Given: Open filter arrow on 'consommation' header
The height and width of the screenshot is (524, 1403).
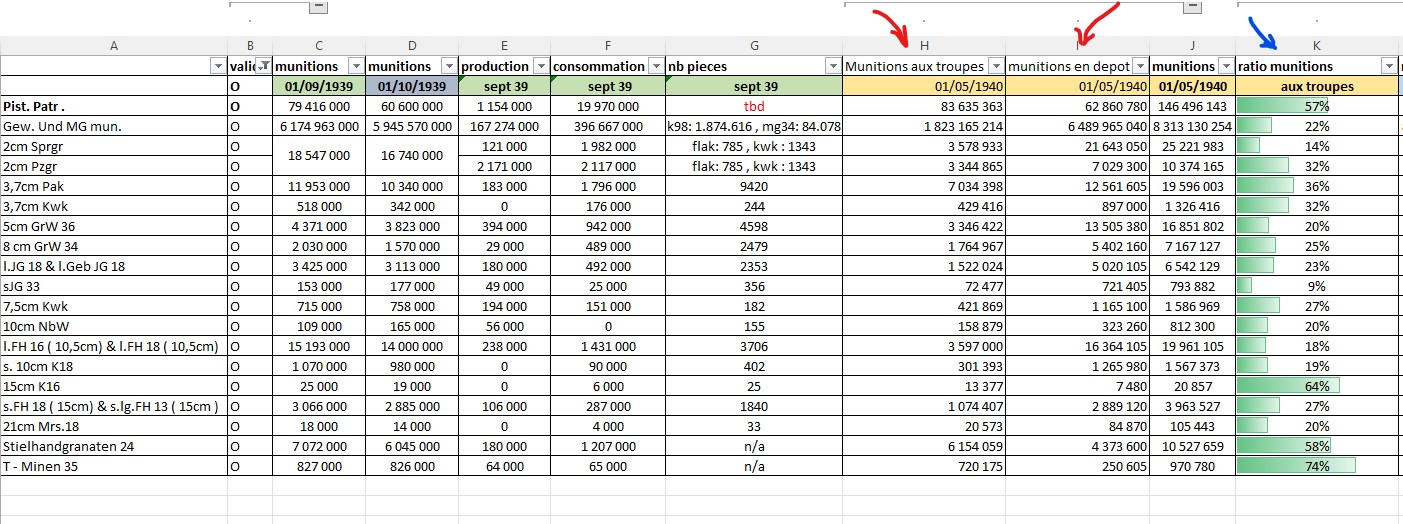Looking at the screenshot, I should click(655, 66).
